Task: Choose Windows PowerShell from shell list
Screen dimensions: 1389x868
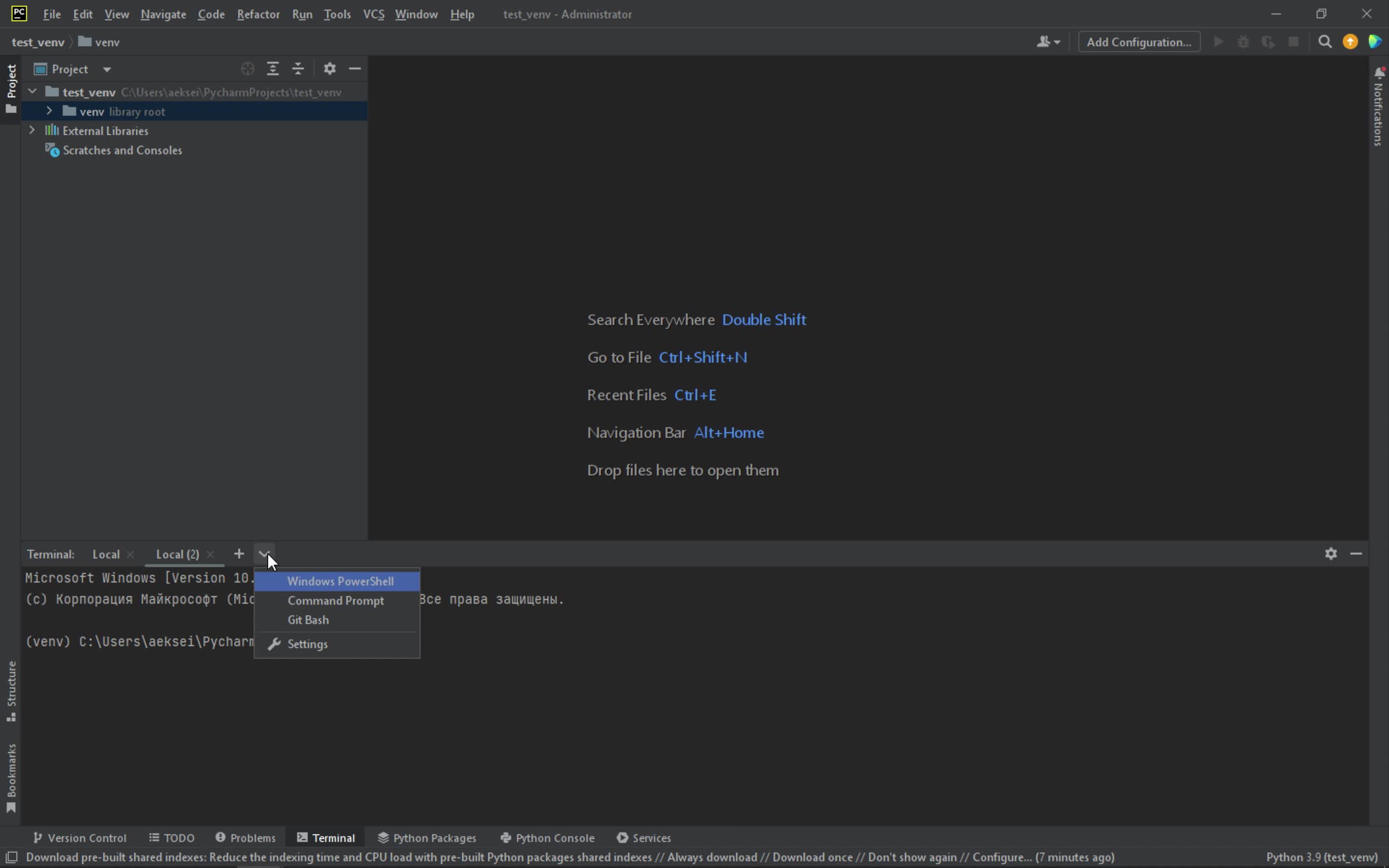Action: pos(337,581)
